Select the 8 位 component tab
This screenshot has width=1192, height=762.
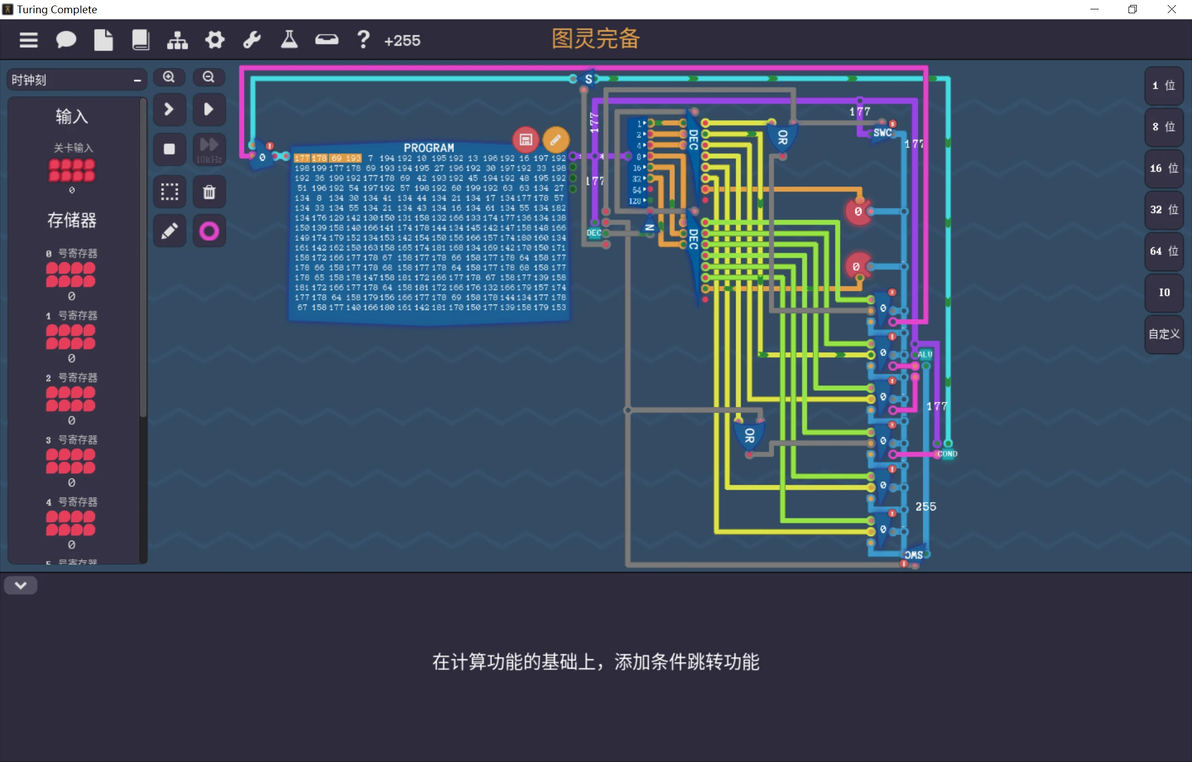1164,127
